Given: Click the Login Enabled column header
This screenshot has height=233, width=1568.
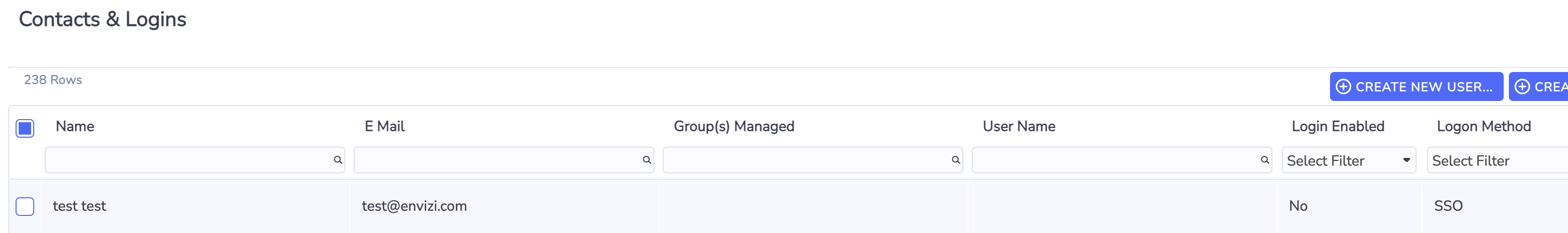Looking at the screenshot, I should click(x=1338, y=126).
